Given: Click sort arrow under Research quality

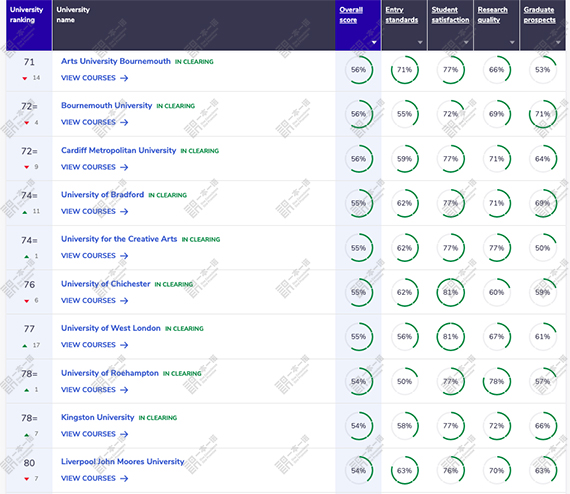Looking at the screenshot, I should click(x=512, y=43).
